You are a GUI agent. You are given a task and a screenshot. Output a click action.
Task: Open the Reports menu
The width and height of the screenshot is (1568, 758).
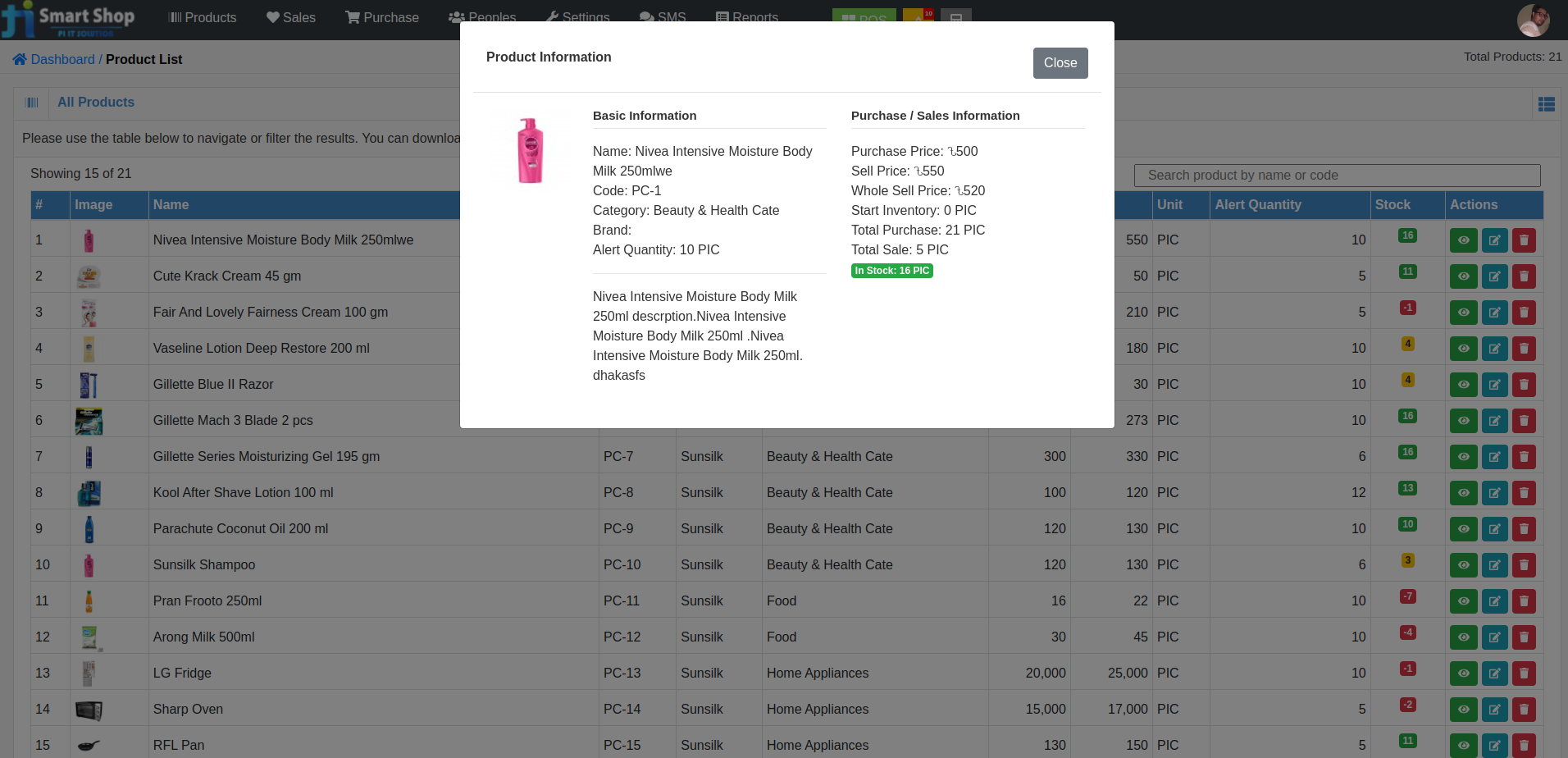746,17
